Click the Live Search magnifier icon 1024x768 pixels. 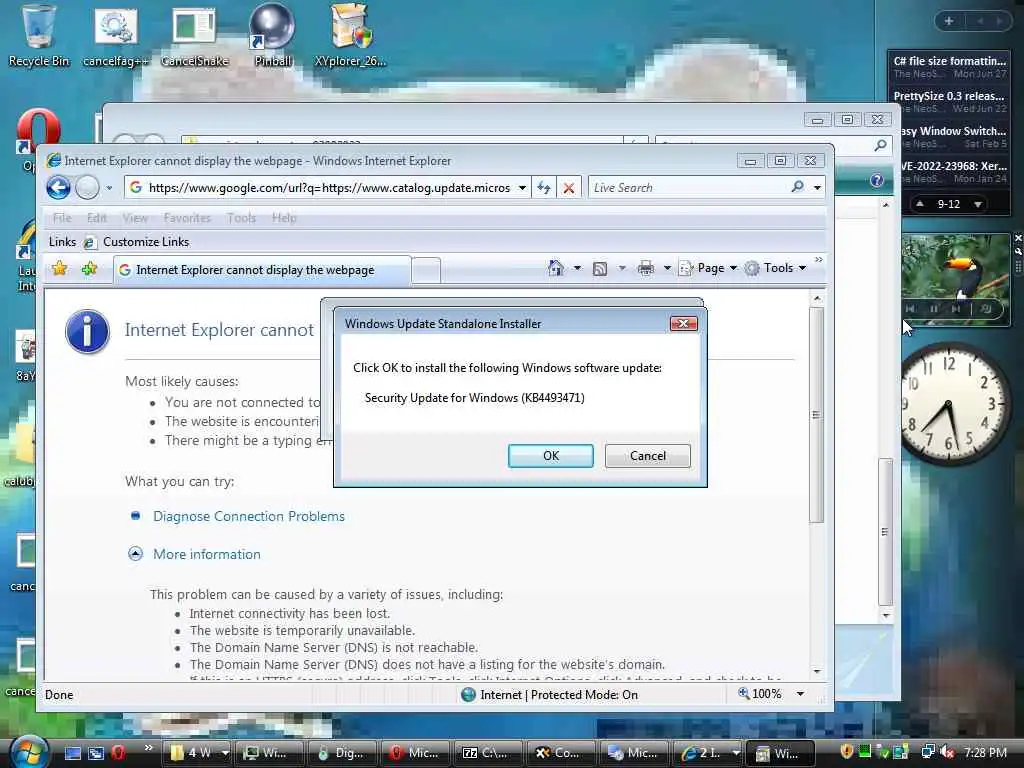[x=797, y=187]
